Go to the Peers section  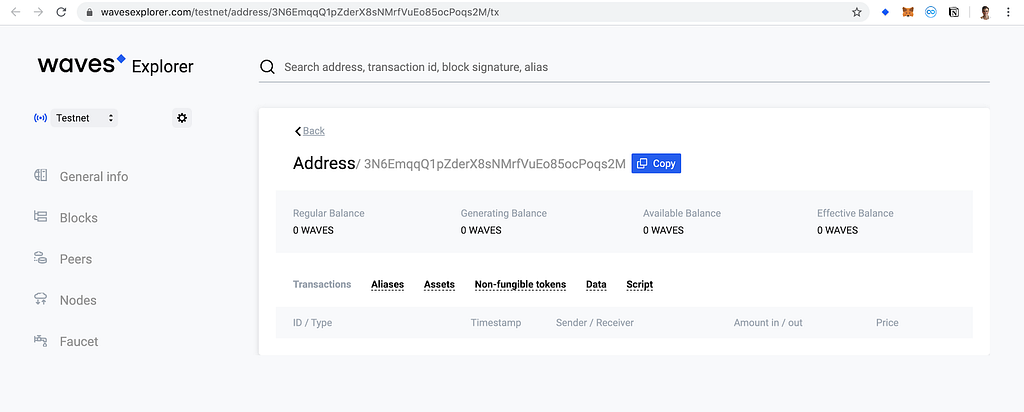point(76,259)
